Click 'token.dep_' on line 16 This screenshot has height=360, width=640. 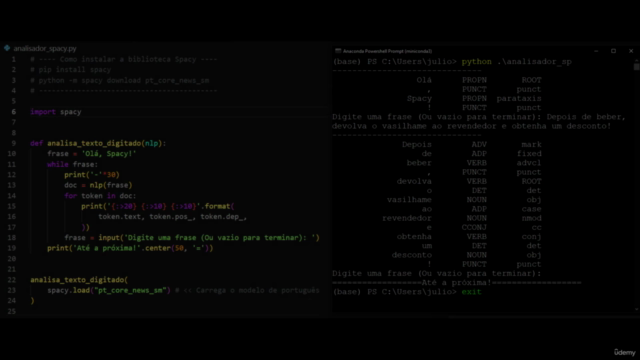[x=222, y=217]
